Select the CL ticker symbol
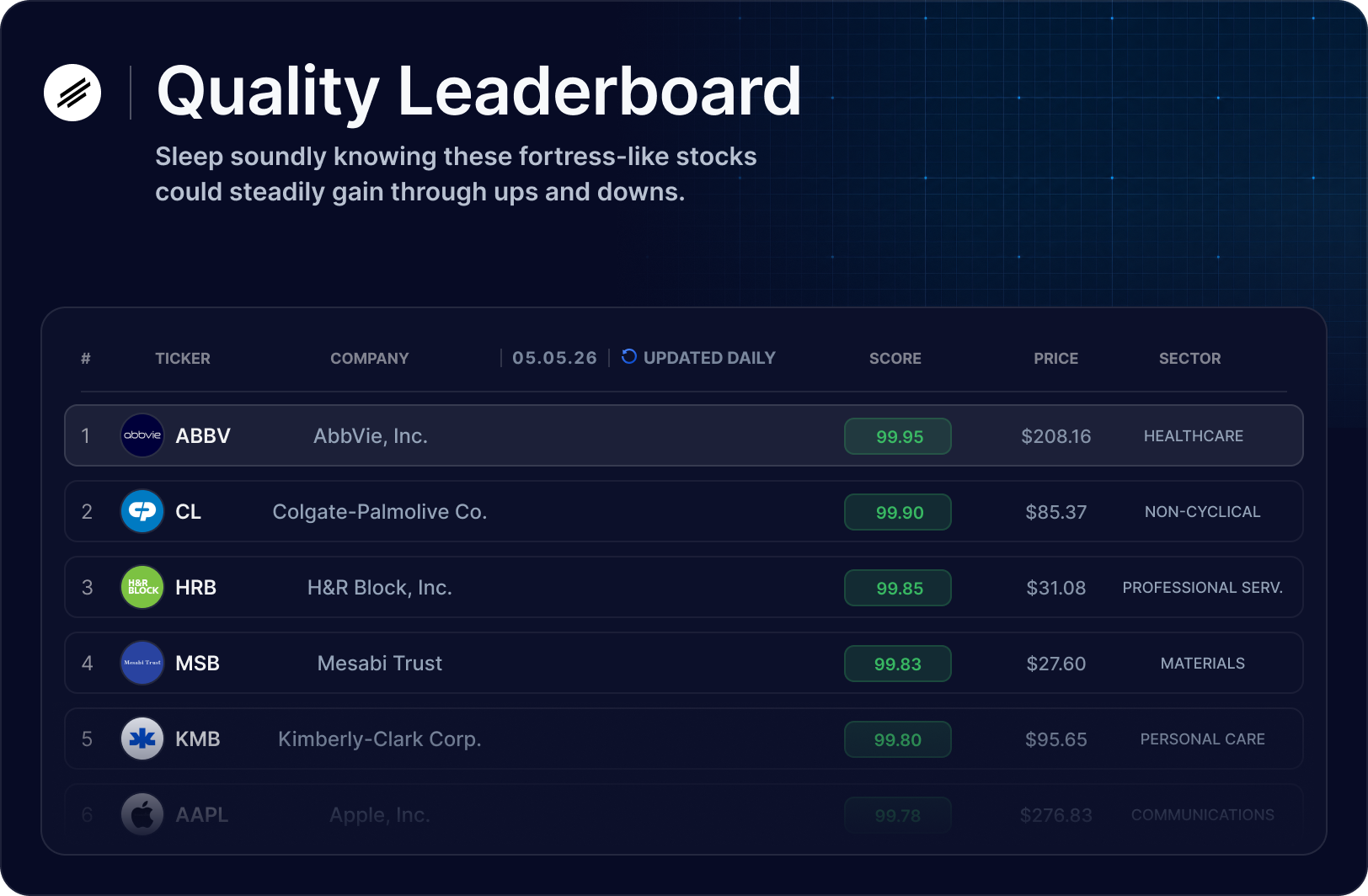 (x=189, y=512)
